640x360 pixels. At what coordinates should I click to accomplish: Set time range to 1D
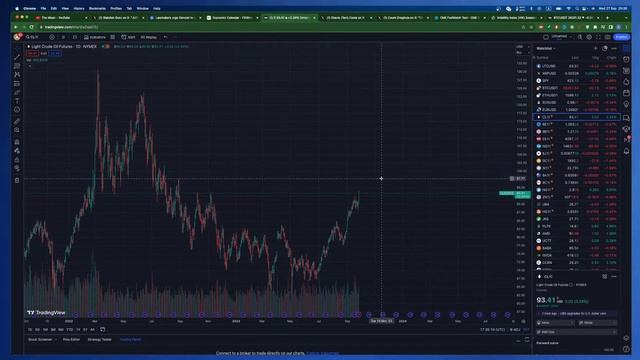pyautogui.click(x=30, y=329)
